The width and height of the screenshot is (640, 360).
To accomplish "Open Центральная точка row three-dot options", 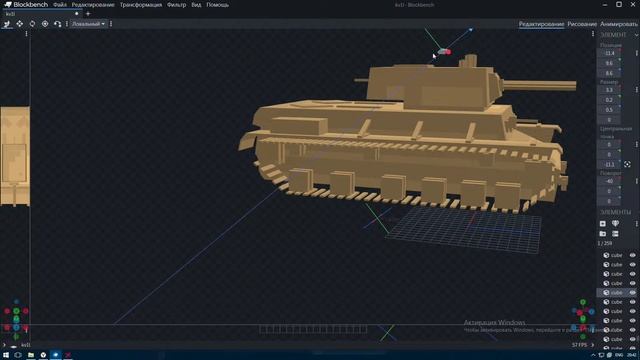I will (x=636, y=144).
